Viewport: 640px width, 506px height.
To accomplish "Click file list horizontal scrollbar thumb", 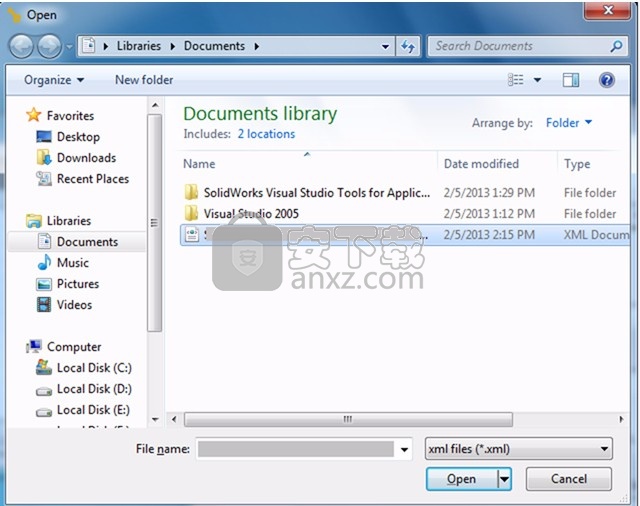I will [x=348, y=419].
